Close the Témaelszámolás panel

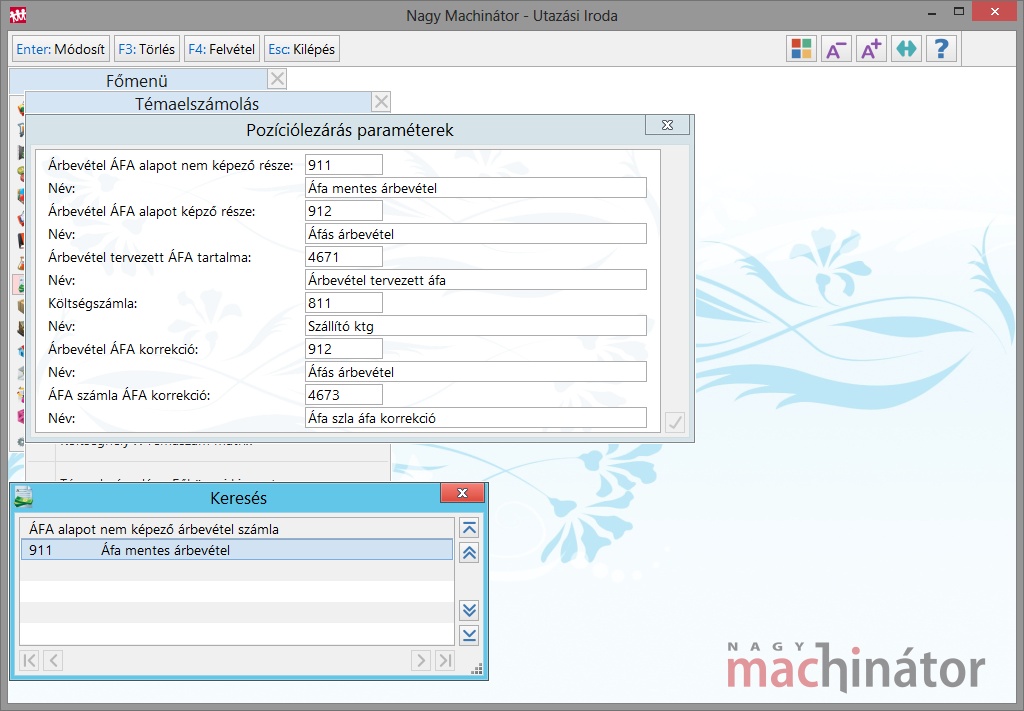(381, 102)
